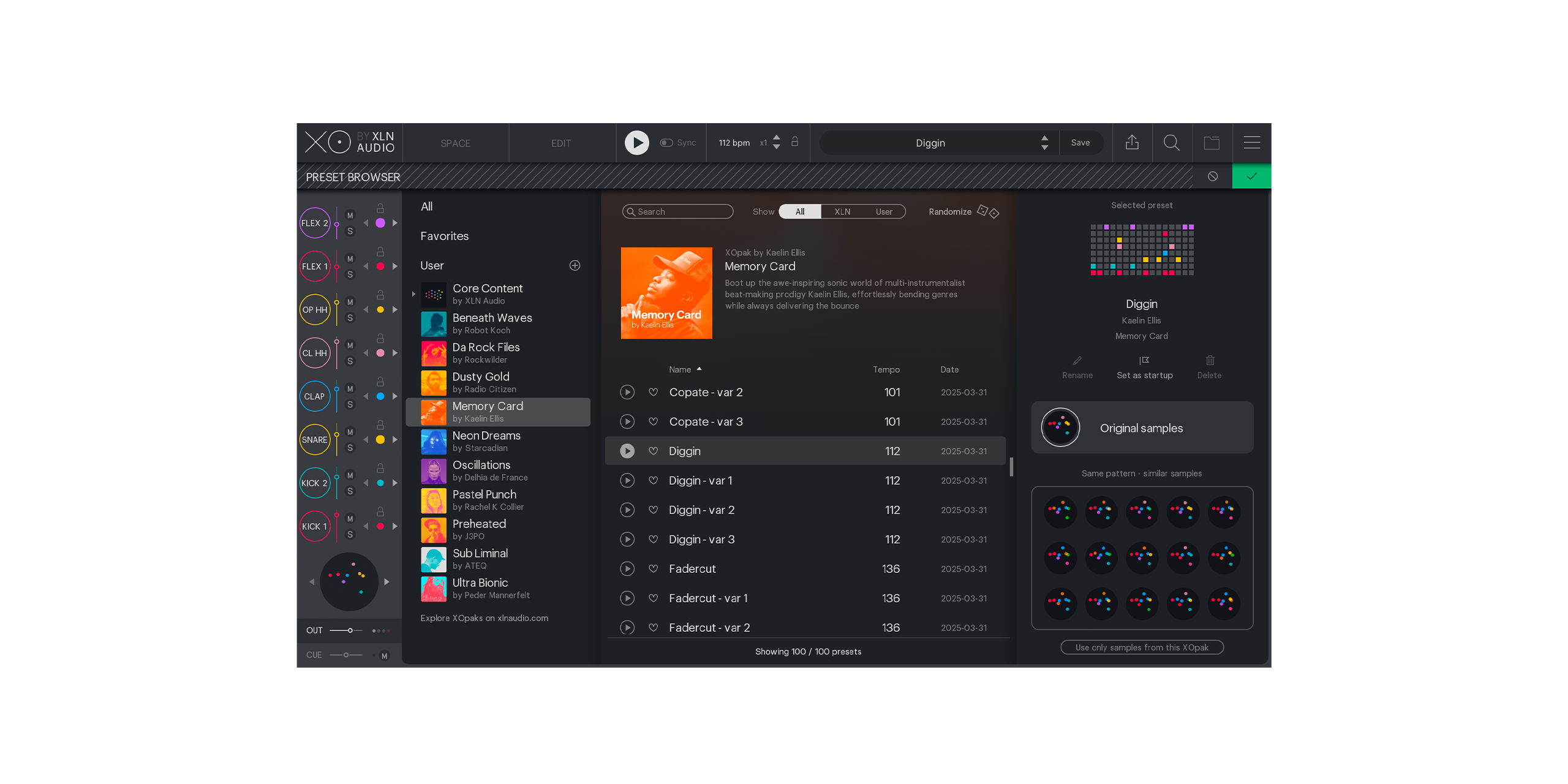The width and height of the screenshot is (1568, 784).
Task: Play the main transport button
Action: (x=636, y=143)
